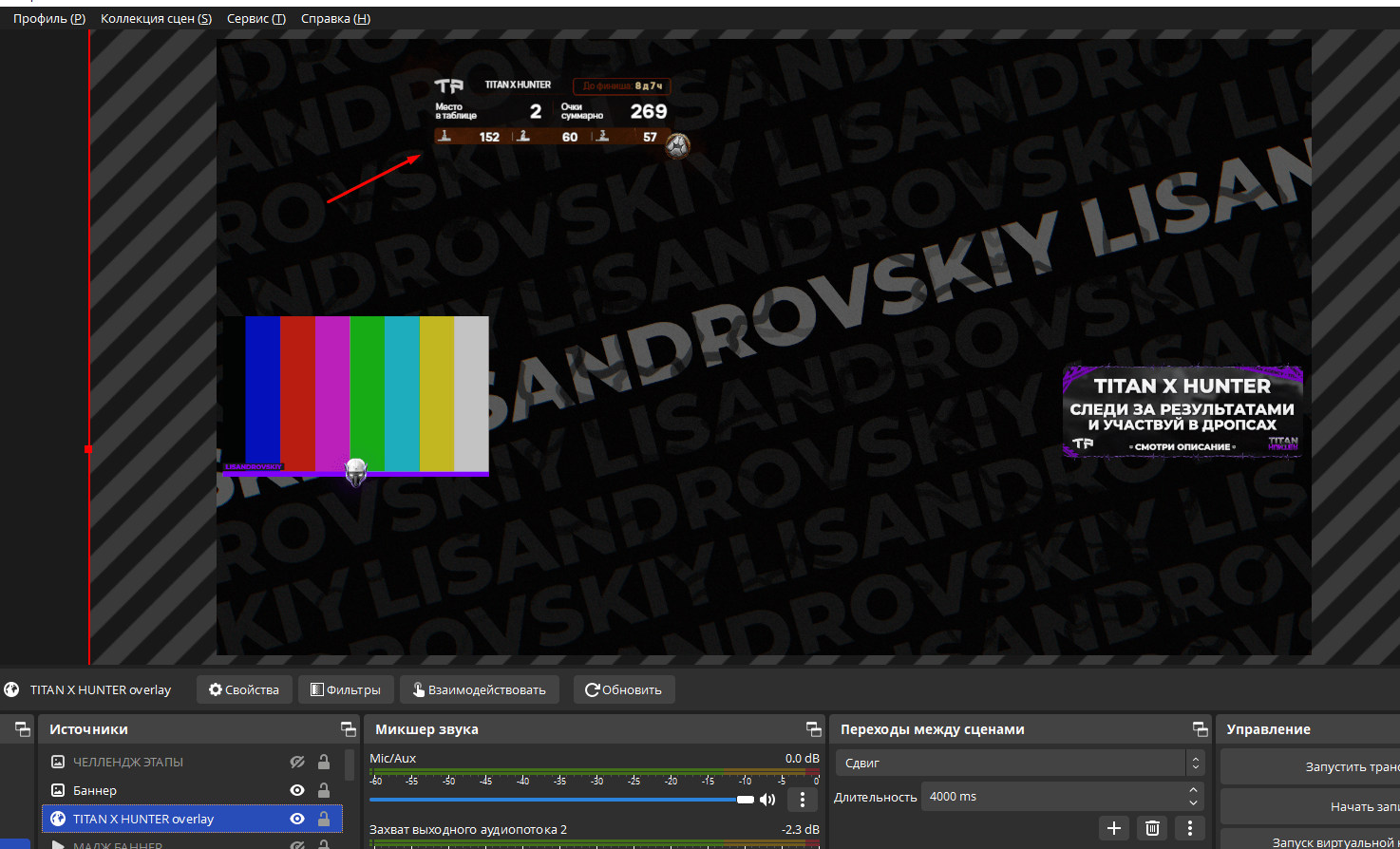Mute the Mic/Aux speaker icon
1400x849 pixels.
point(767,800)
